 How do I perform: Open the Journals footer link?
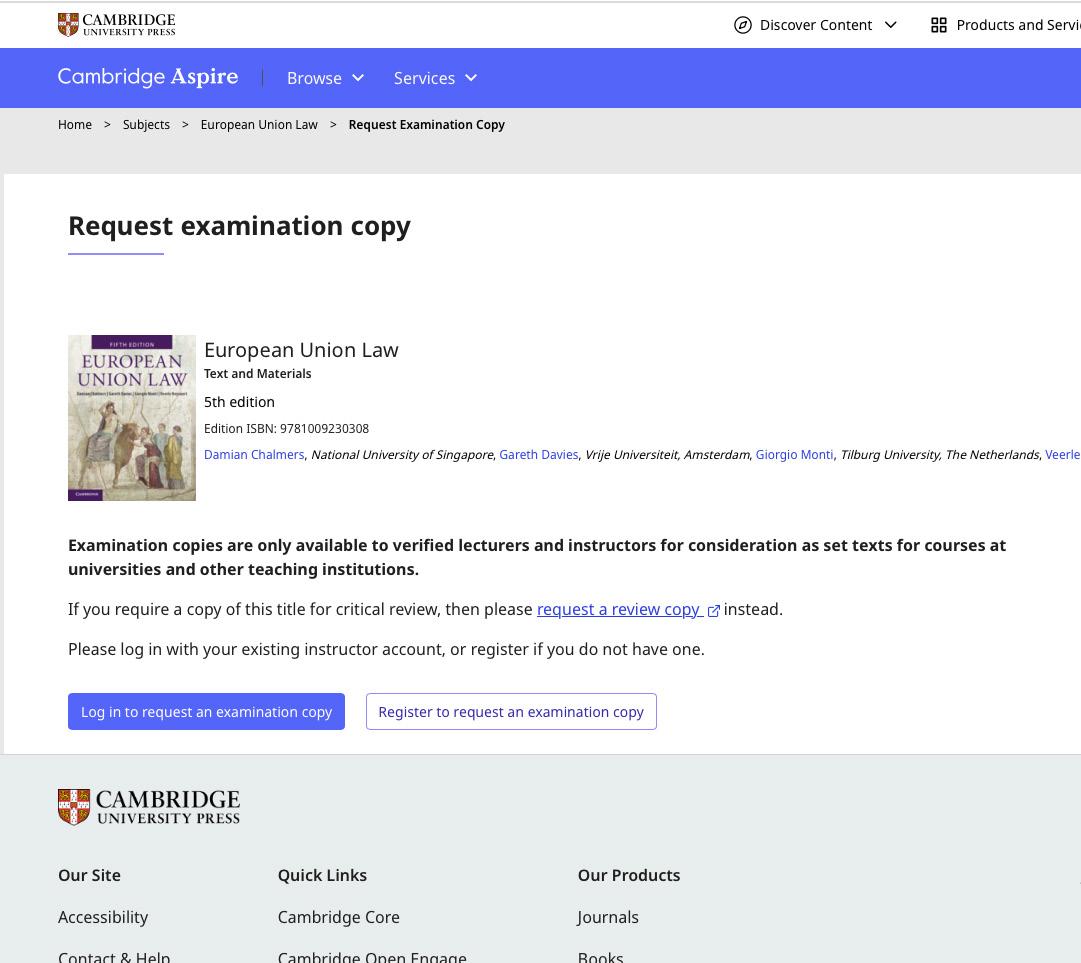(608, 918)
